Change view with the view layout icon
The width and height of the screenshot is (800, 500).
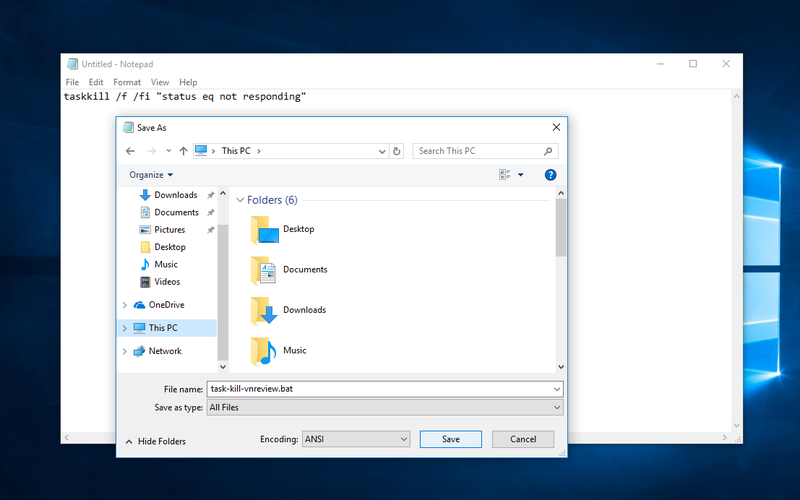(x=505, y=174)
